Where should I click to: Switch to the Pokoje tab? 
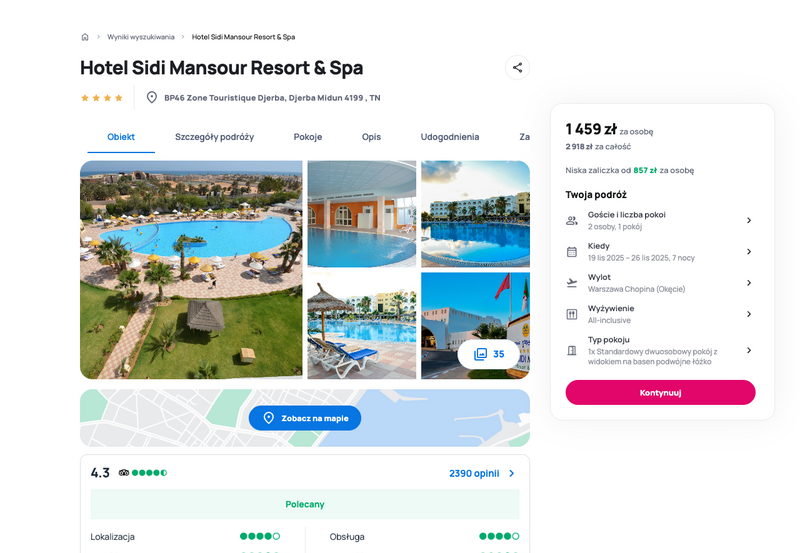tap(308, 137)
